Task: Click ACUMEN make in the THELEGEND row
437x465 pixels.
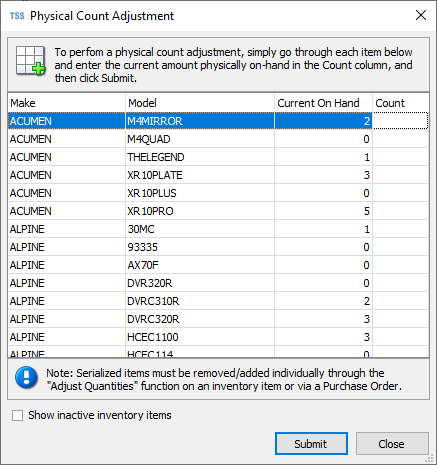Action: tap(67, 157)
